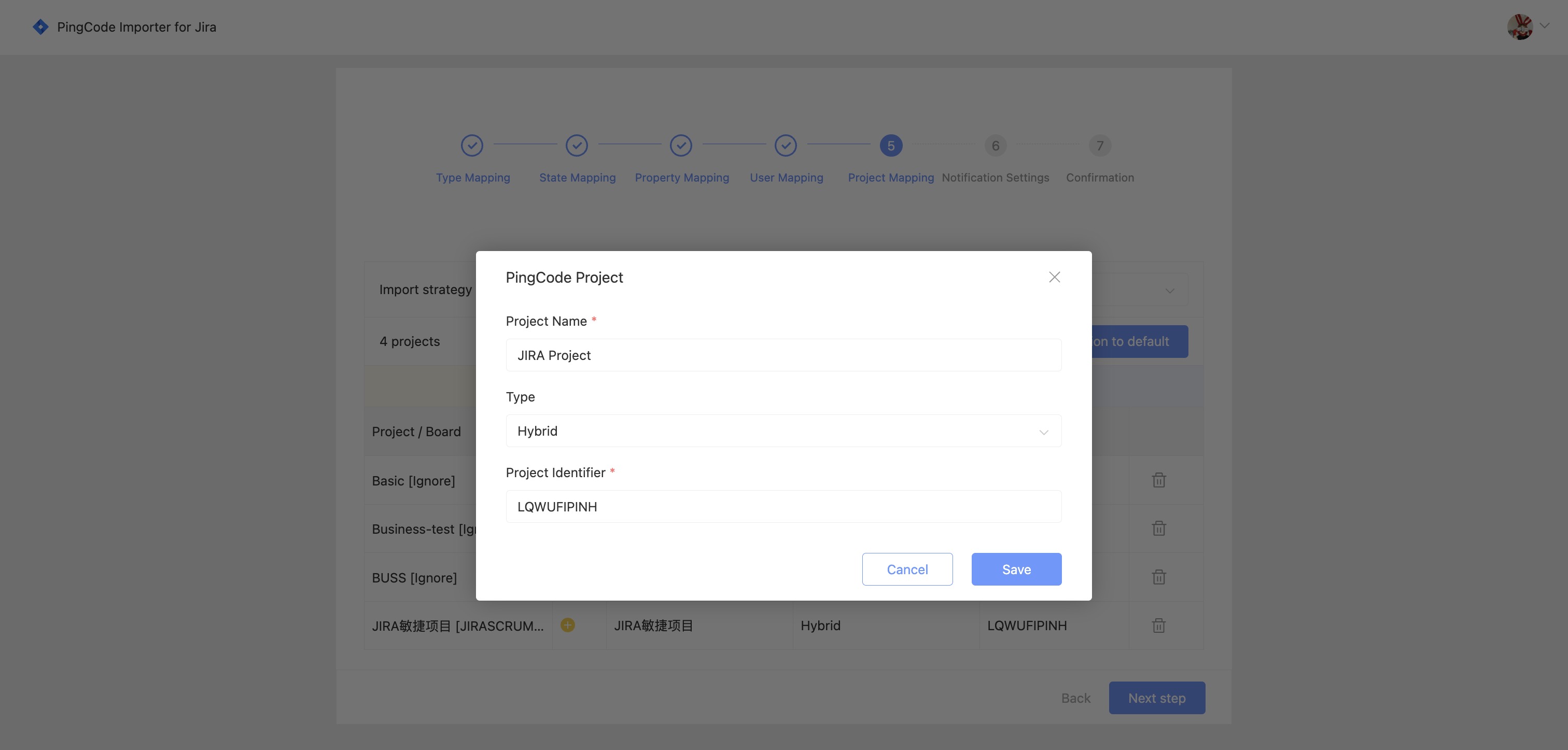Click the completed Type Mapping step checkmark
The width and height of the screenshot is (1568, 750).
point(473,146)
